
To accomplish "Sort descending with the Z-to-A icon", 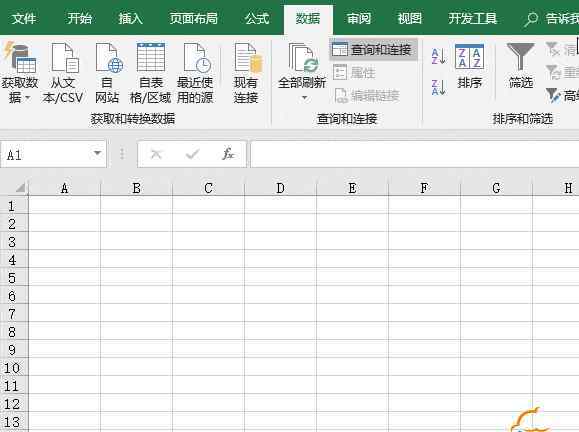I will pos(438,88).
